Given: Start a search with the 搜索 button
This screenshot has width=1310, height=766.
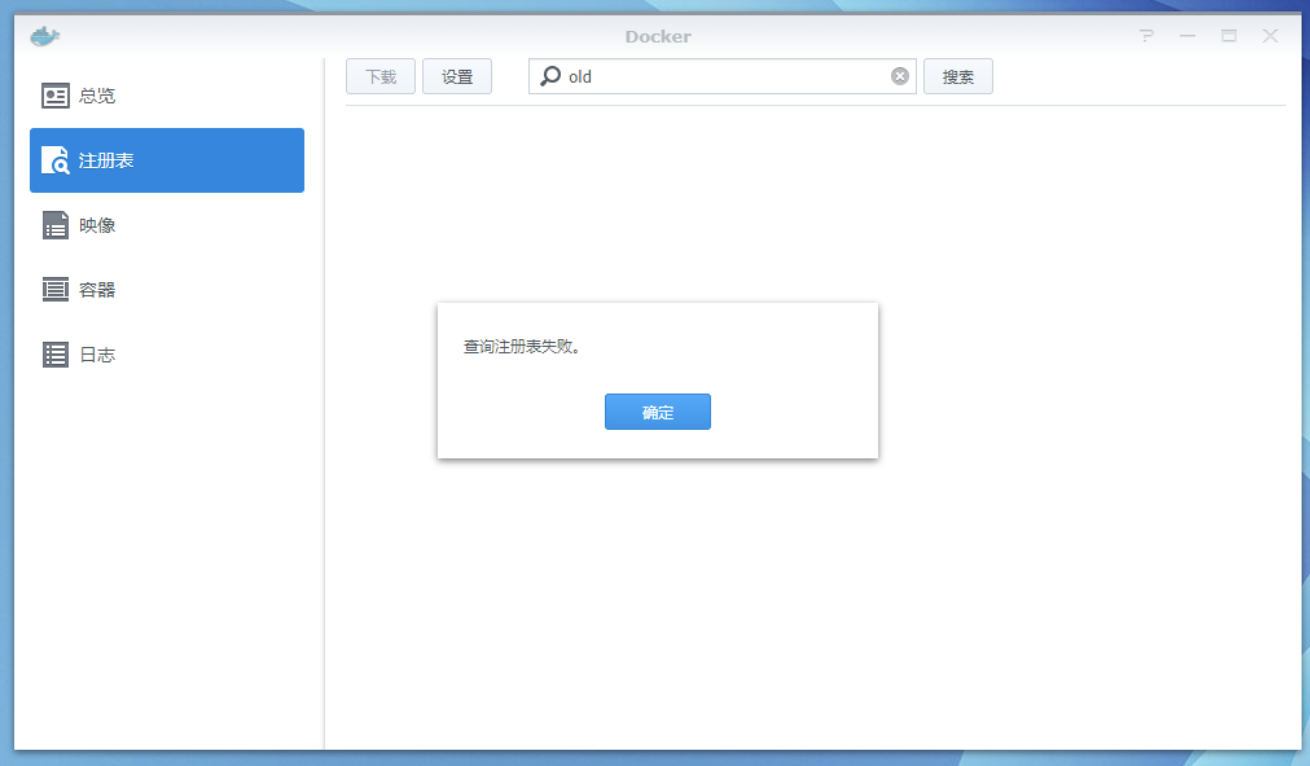Looking at the screenshot, I should [958, 76].
